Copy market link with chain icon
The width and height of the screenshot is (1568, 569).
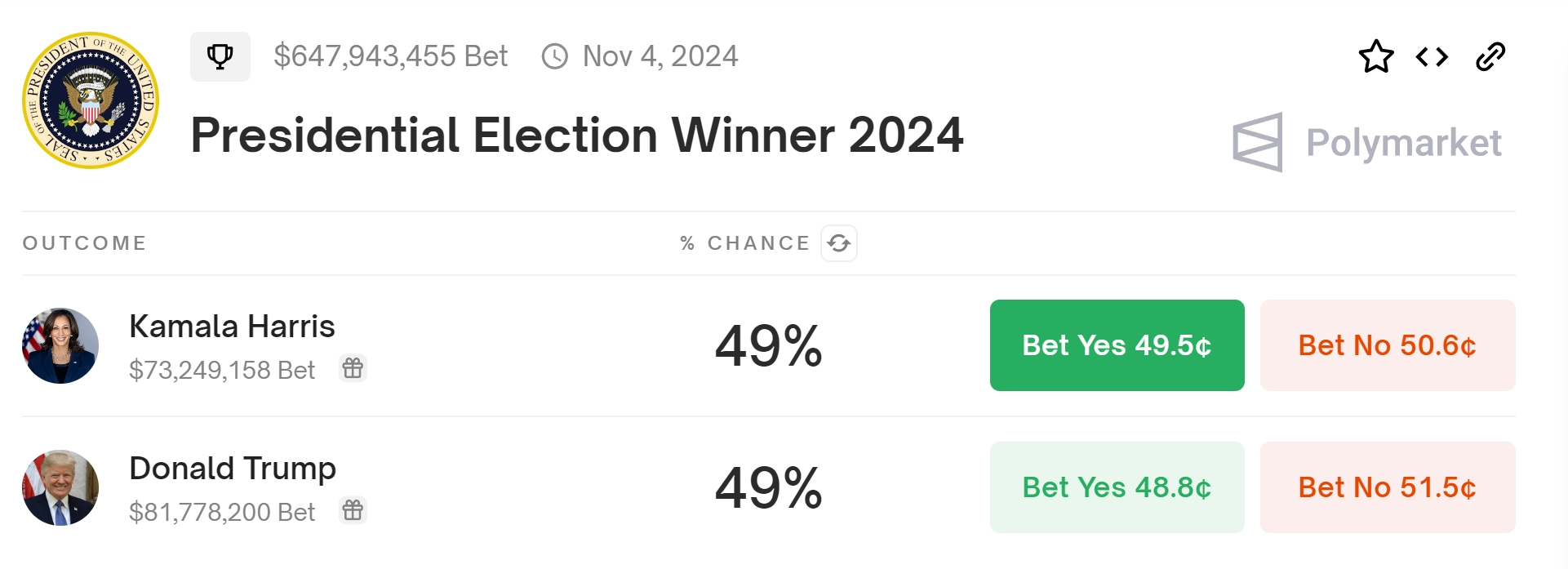tap(1490, 56)
